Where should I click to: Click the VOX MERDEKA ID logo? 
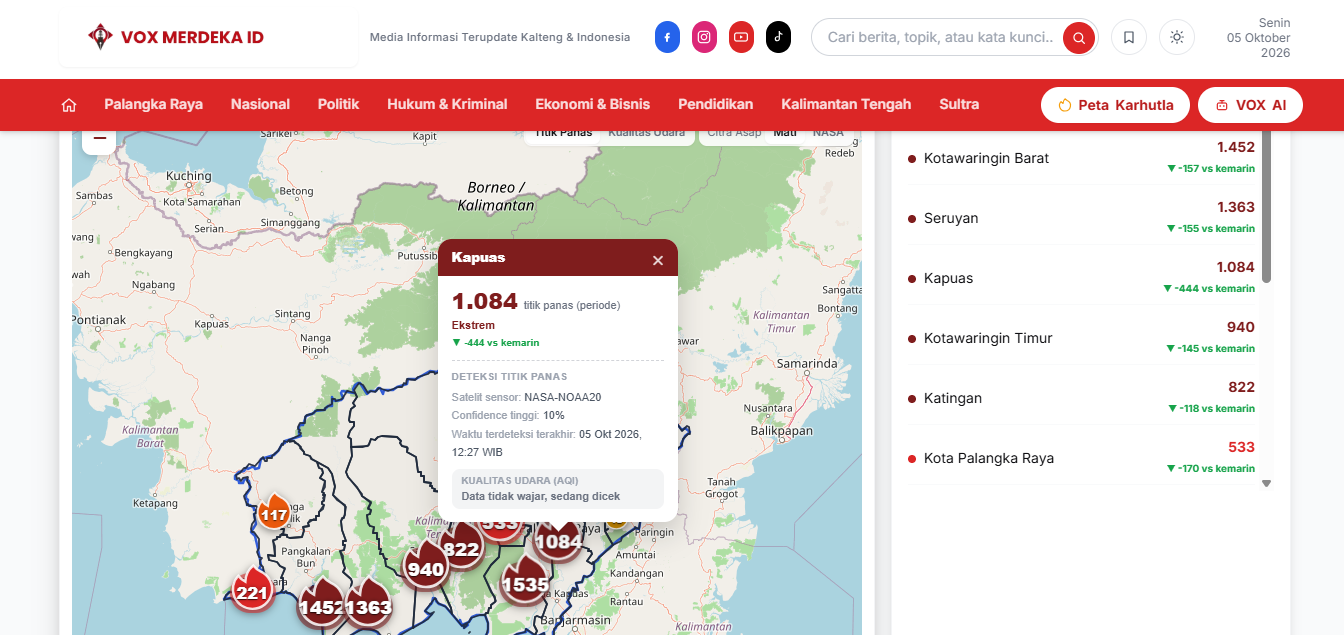176,37
